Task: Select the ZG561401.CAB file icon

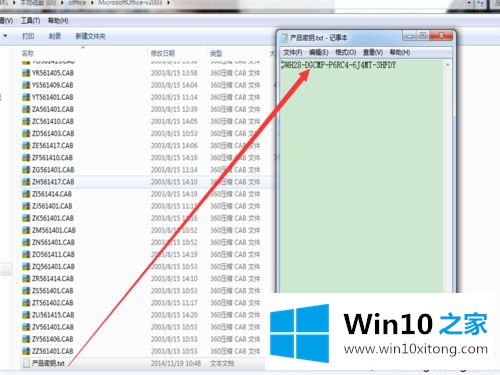Action: point(26,170)
